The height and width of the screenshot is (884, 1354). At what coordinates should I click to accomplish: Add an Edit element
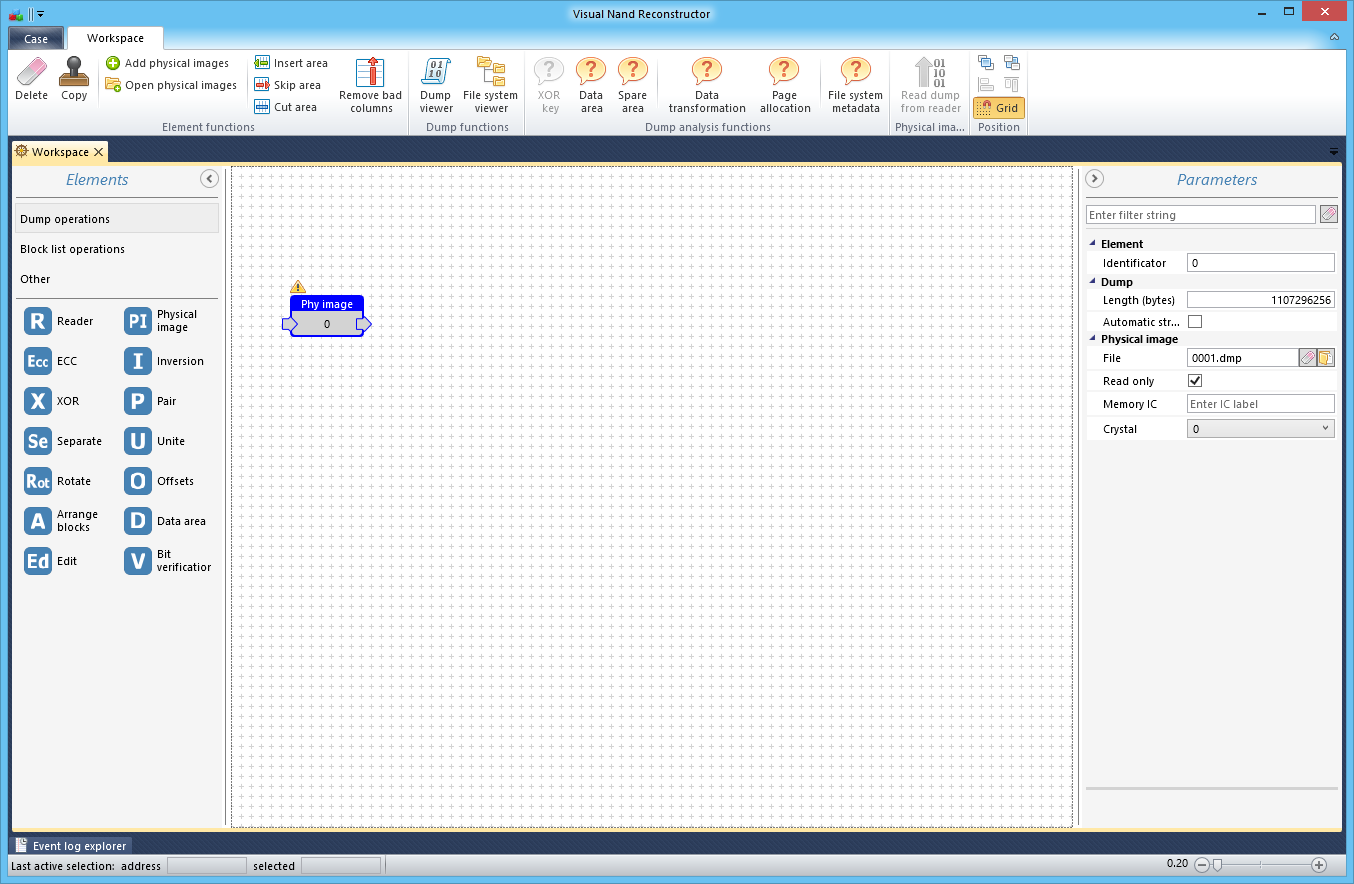52,561
